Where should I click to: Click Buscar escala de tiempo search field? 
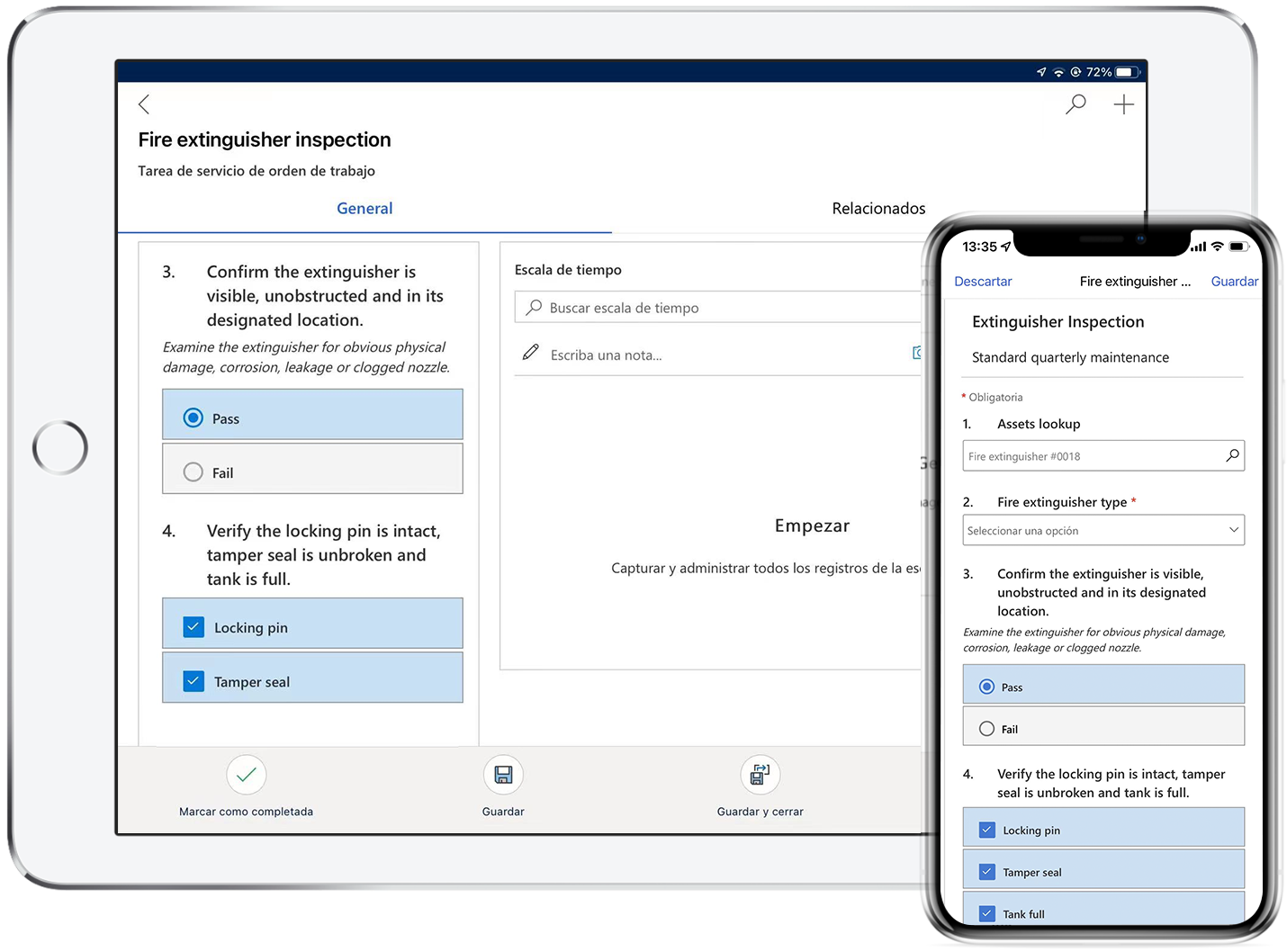[x=718, y=307]
